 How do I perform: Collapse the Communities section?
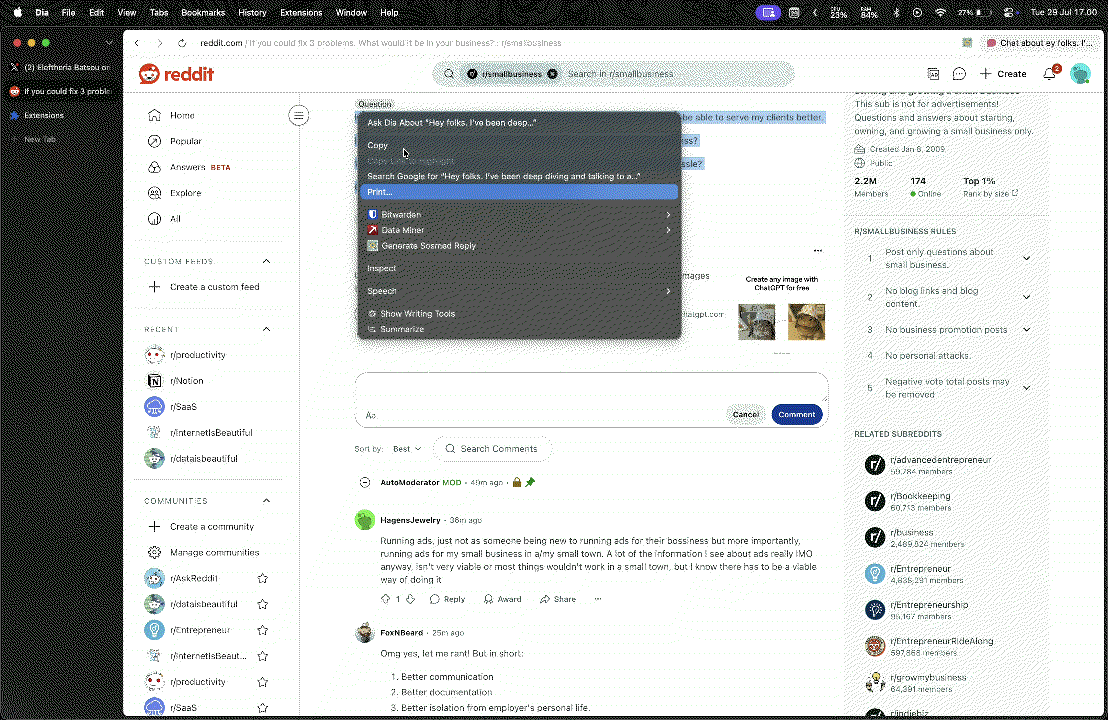266,501
